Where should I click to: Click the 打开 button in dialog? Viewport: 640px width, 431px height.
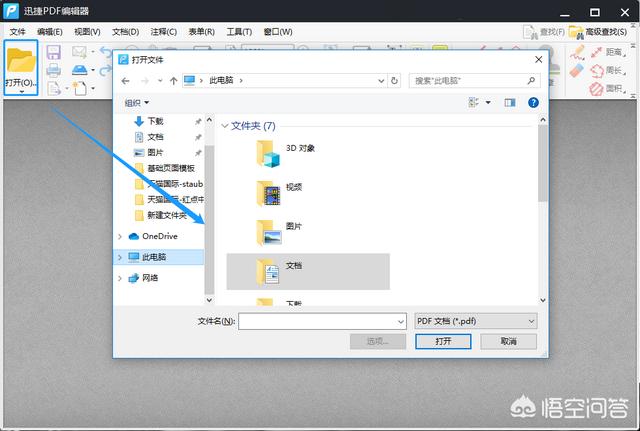tap(443, 341)
